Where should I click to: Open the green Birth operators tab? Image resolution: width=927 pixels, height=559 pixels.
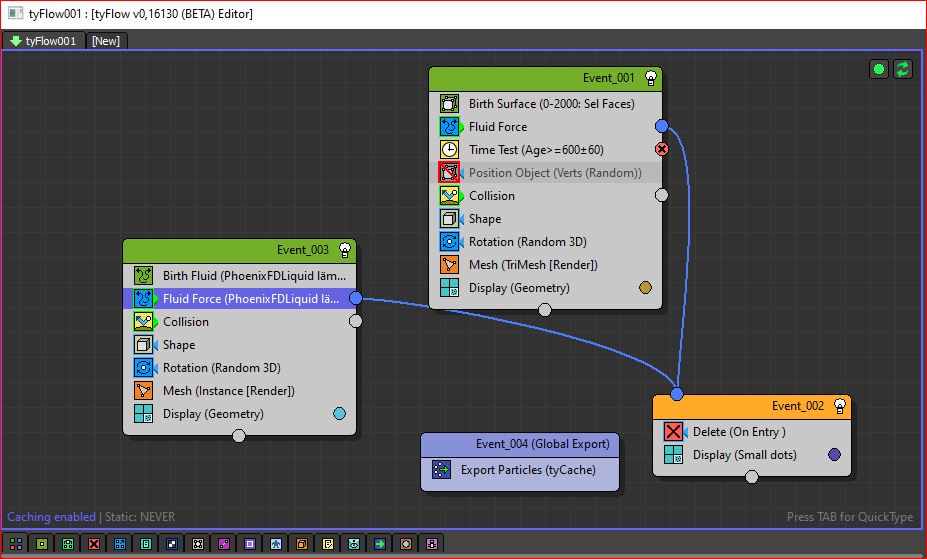(42, 544)
